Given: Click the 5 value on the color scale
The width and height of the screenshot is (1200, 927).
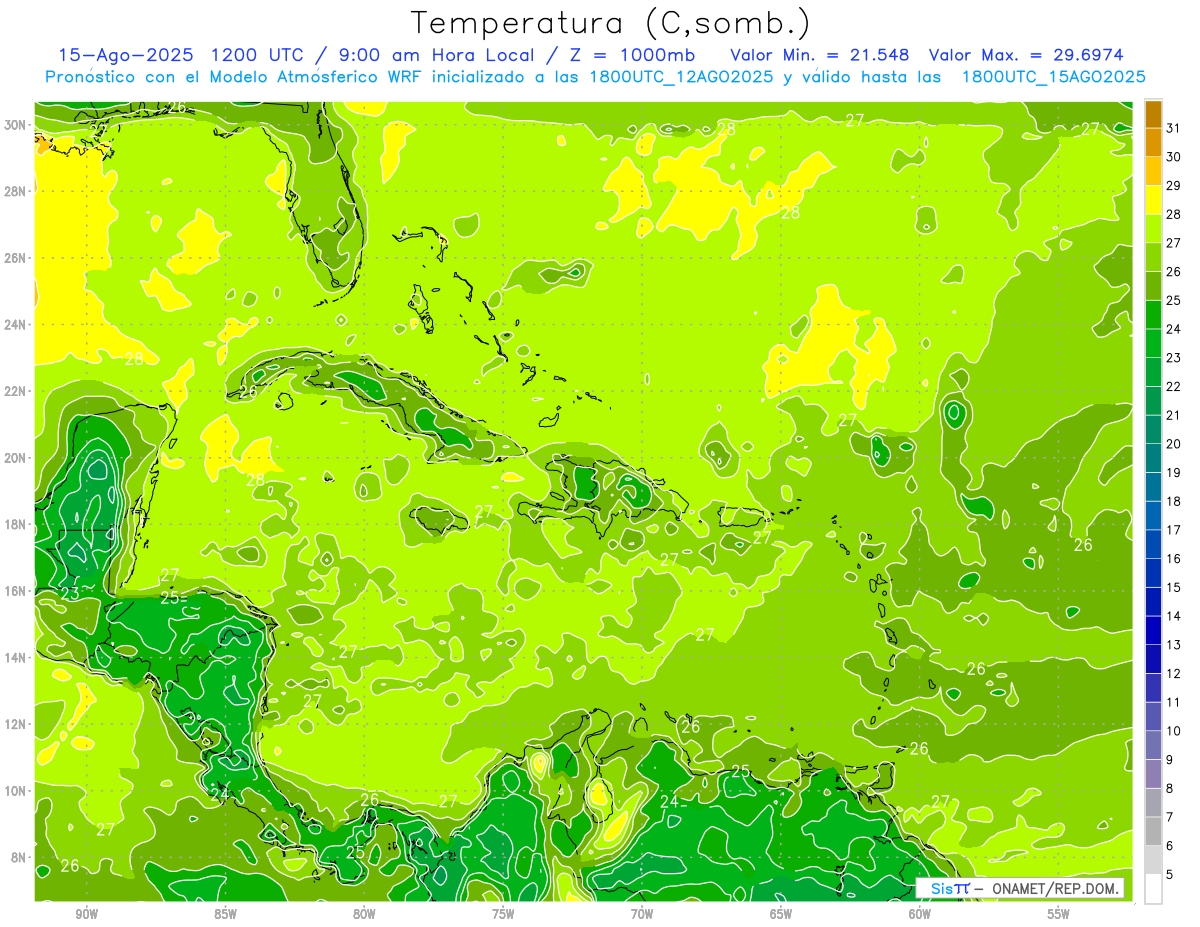Looking at the screenshot, I should (1170, 874).
